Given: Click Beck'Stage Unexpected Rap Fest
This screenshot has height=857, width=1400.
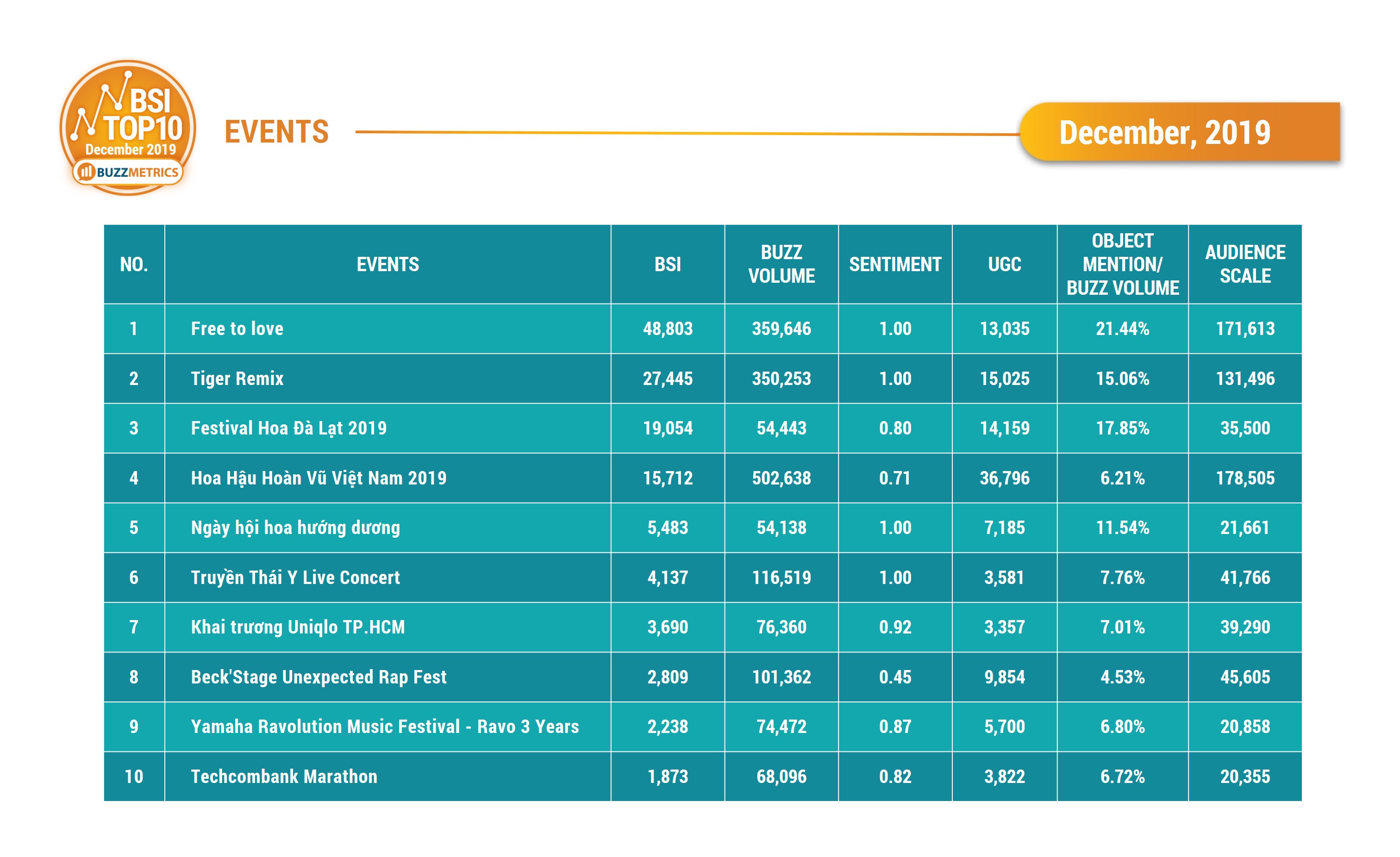Looking at the screenshot, I should click(x=319, y=677).
